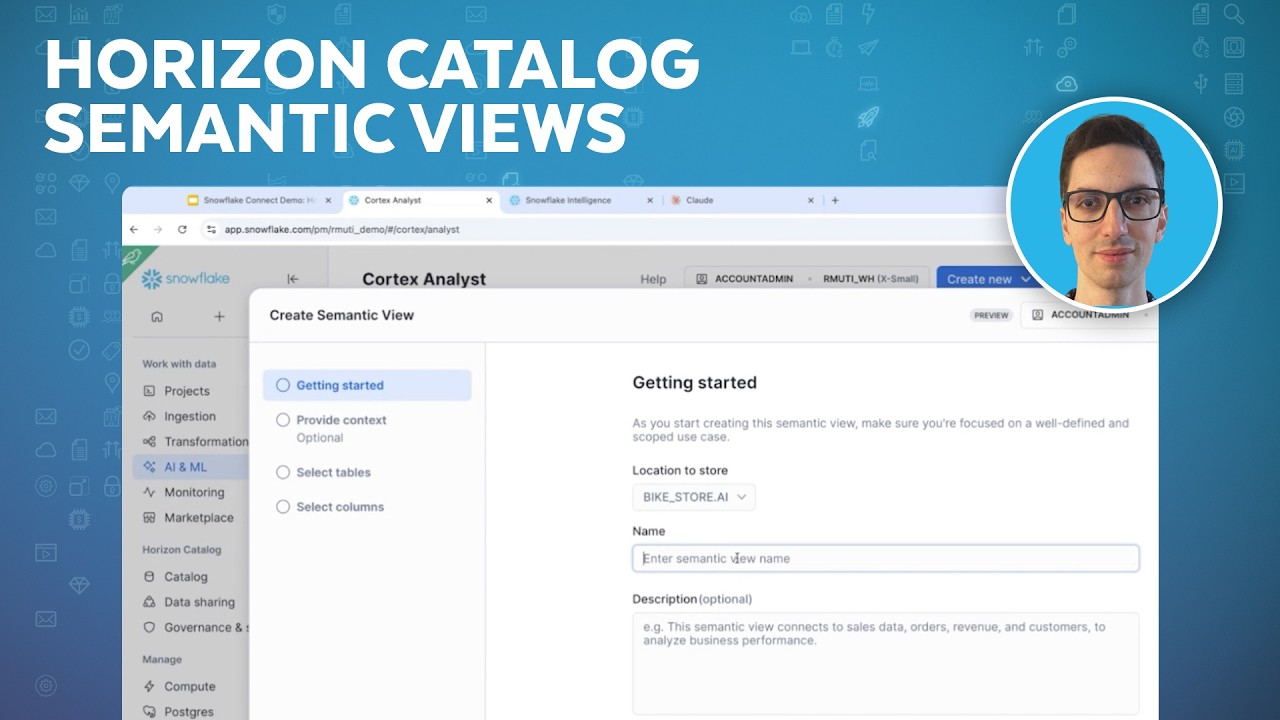Click the Projects icon in the sidebar
Screen dimensions: 1280x720
click(149, 391)
